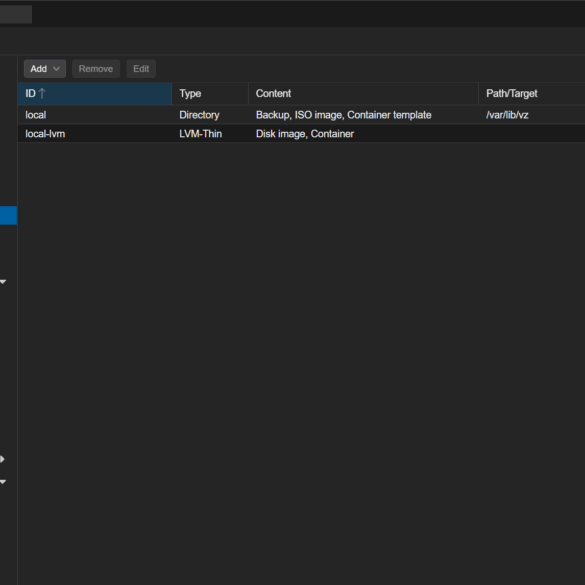Viewport: 585px width, 585px height.
Task: Sort by the ID column header
Action: [x=95, y=93]
